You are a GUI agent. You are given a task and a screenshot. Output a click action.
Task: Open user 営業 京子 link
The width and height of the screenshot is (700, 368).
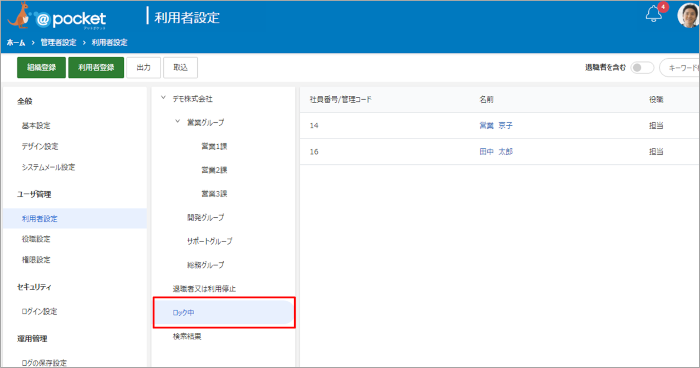496,125
